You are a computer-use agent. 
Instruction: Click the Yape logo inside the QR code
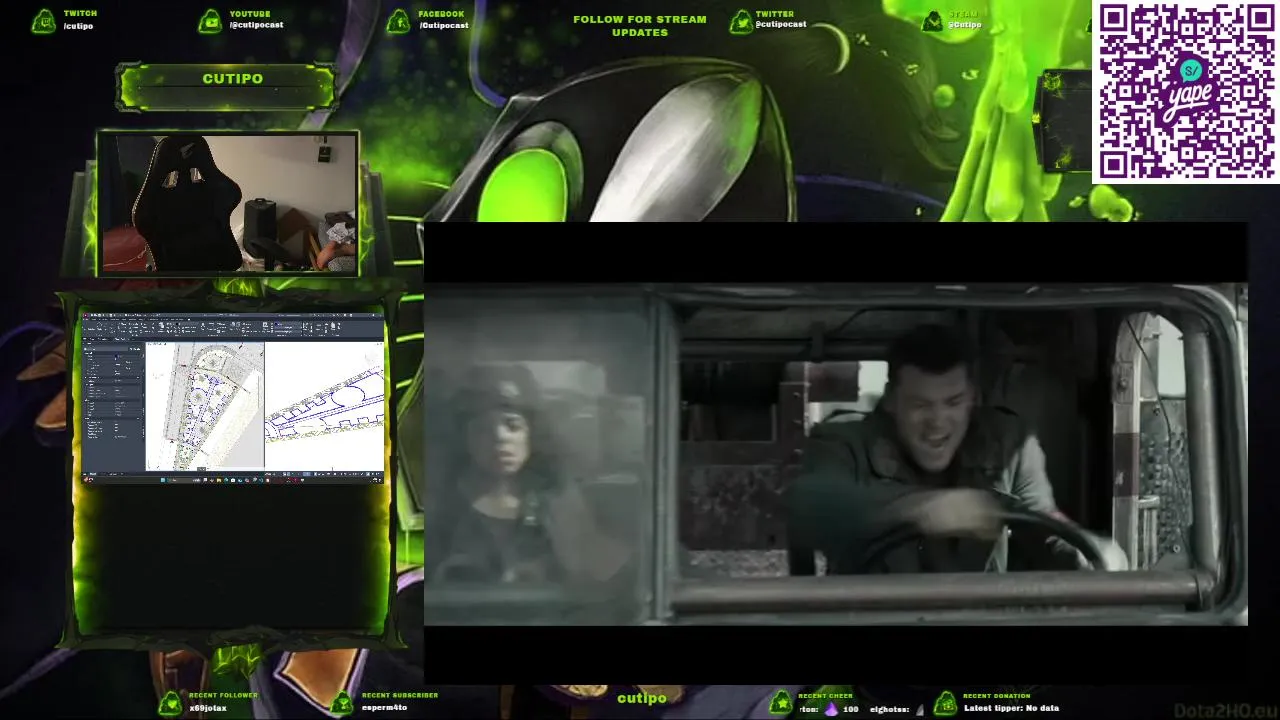point(1187,91)
